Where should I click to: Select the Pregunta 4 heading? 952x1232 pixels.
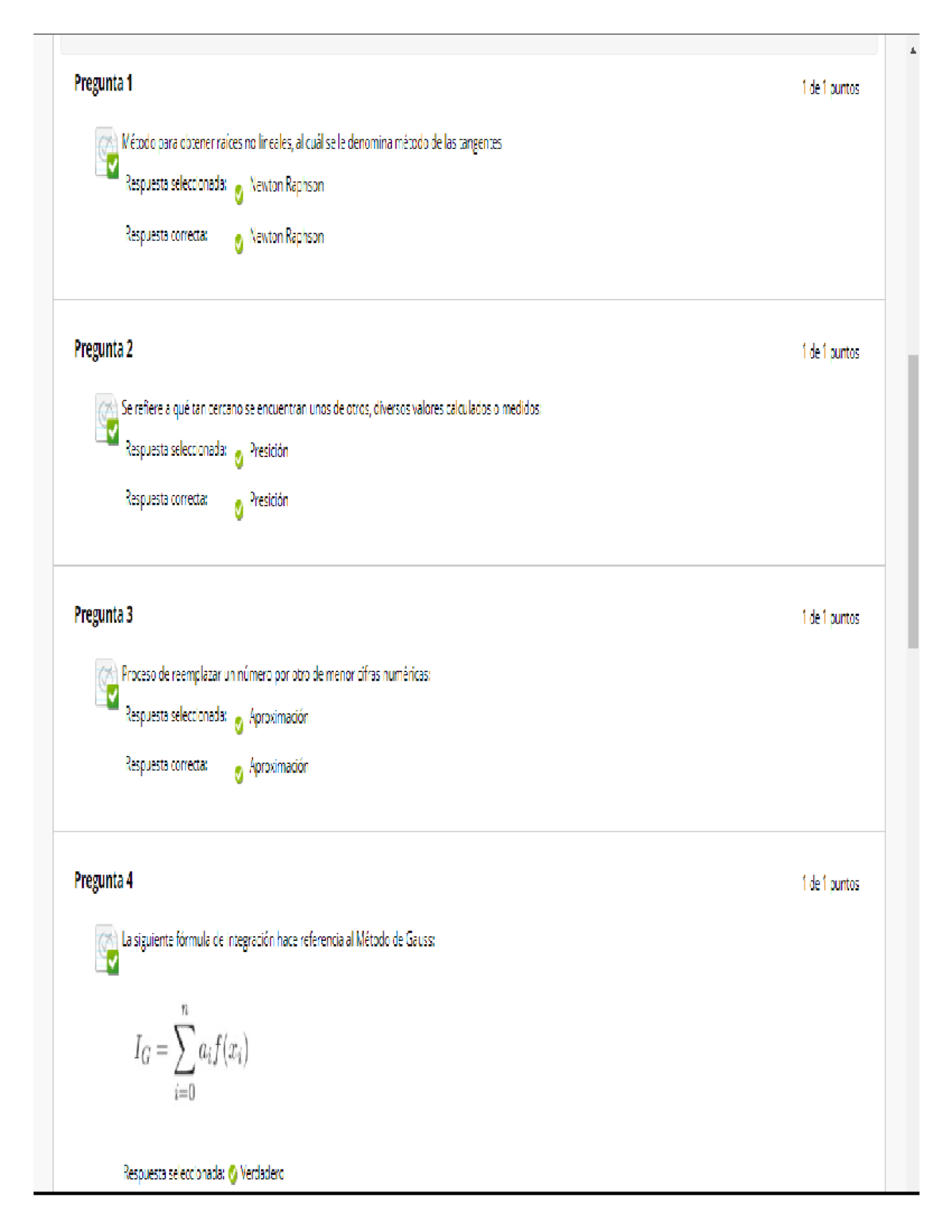[103, 877]
